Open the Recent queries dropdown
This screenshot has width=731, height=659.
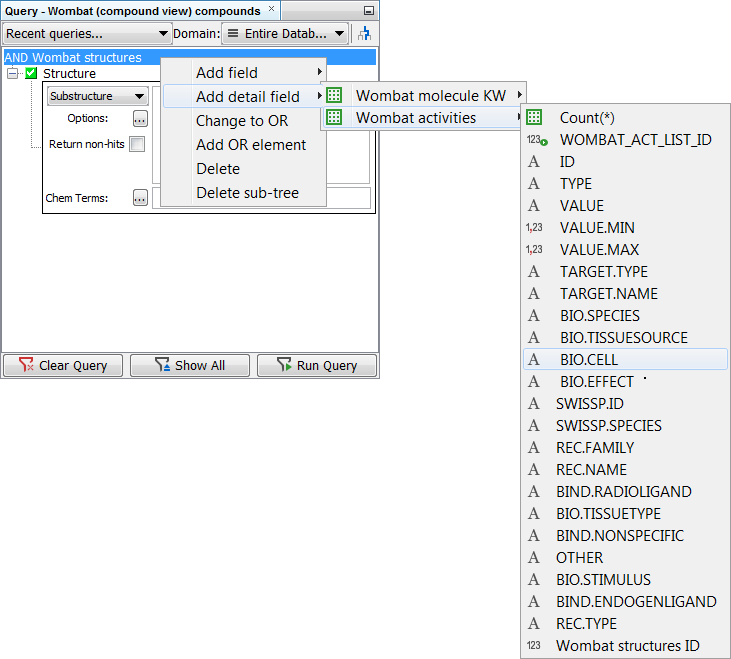click(88, 34)
